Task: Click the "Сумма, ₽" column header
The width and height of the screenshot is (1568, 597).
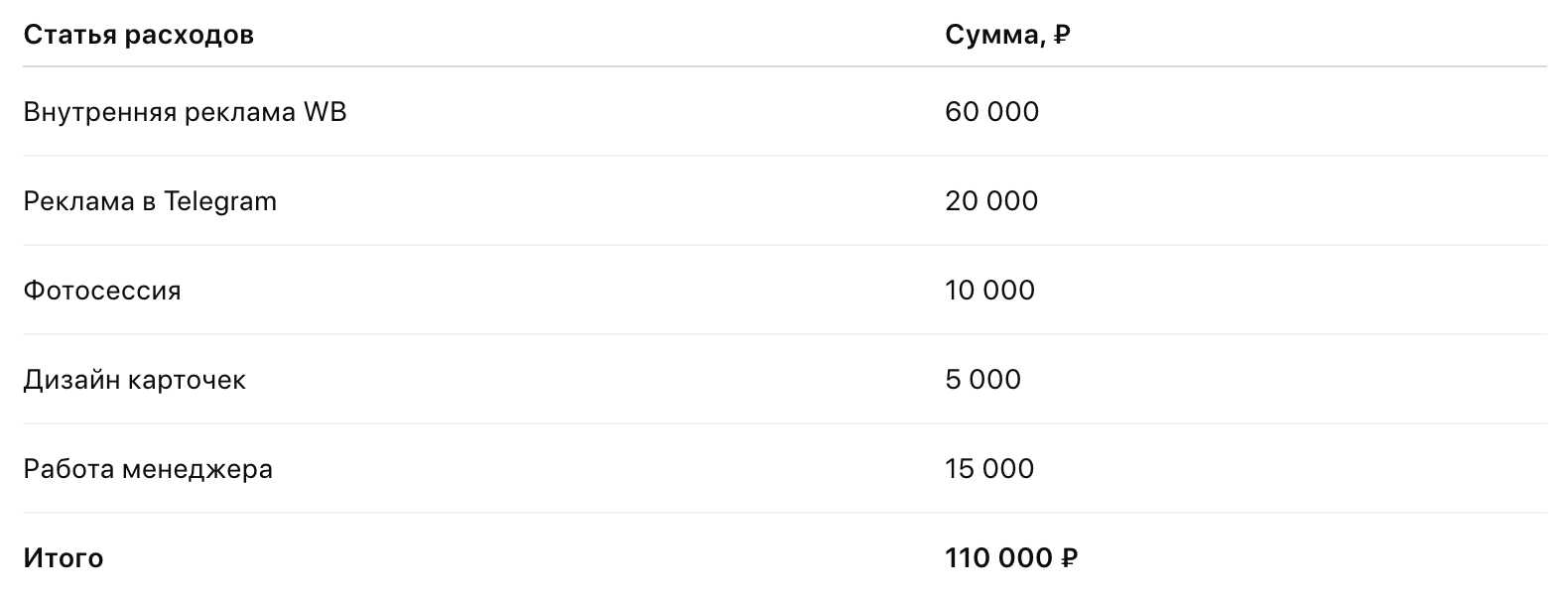Action: click(1006, 36)
